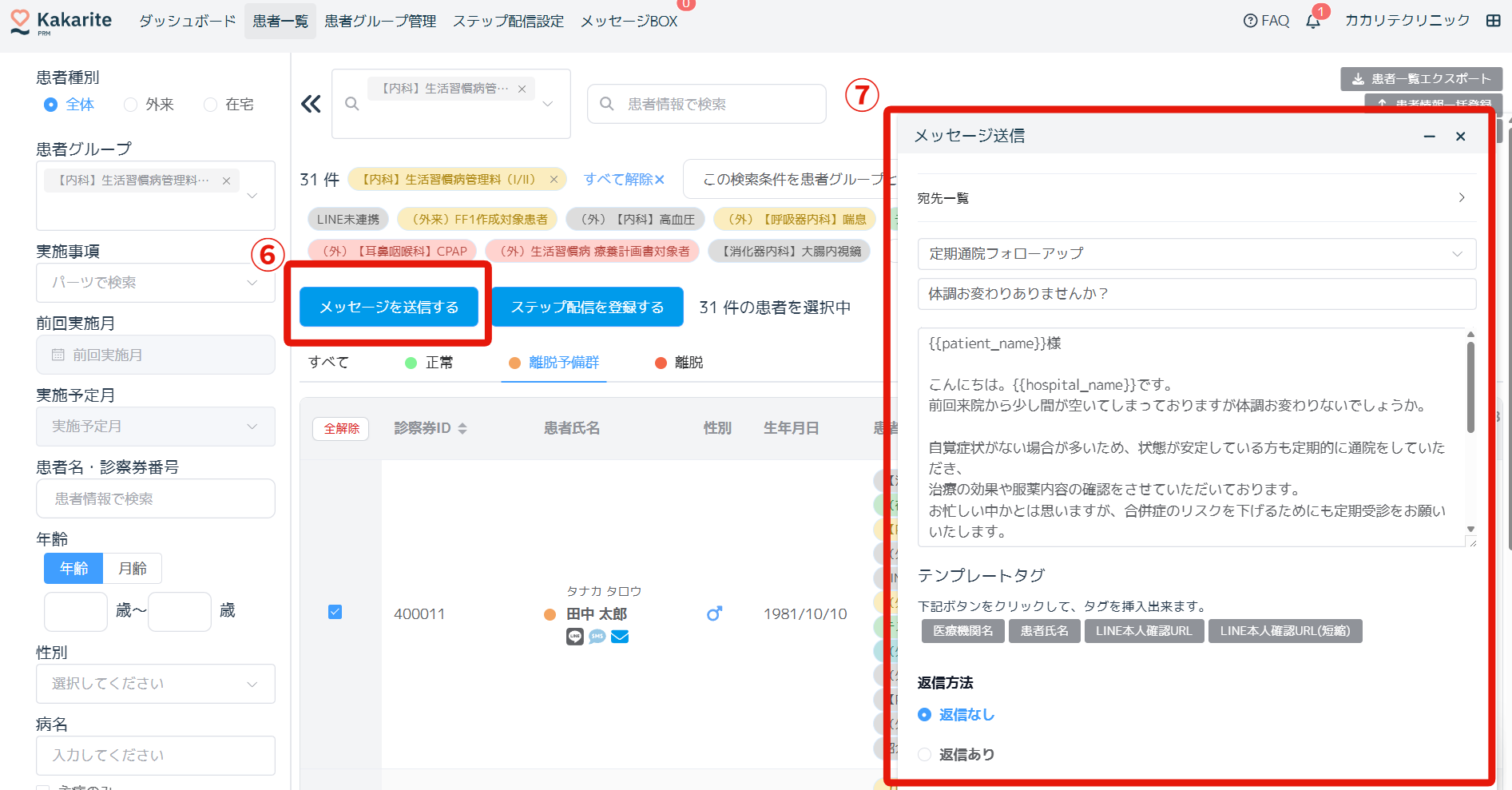Click the email envelope icon for 田中 太郎
Image resolution: width=1512 pixels, height=790 pixels.
(620, 637)
